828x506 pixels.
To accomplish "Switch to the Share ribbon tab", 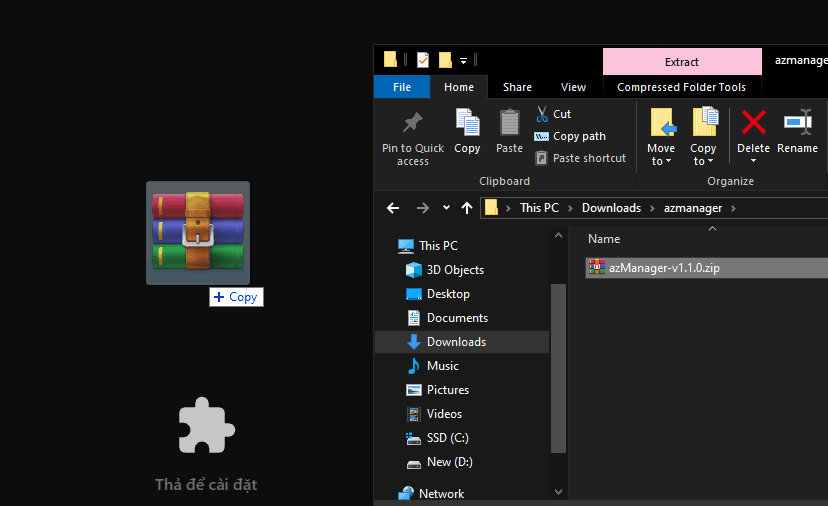I will [517, 87].
